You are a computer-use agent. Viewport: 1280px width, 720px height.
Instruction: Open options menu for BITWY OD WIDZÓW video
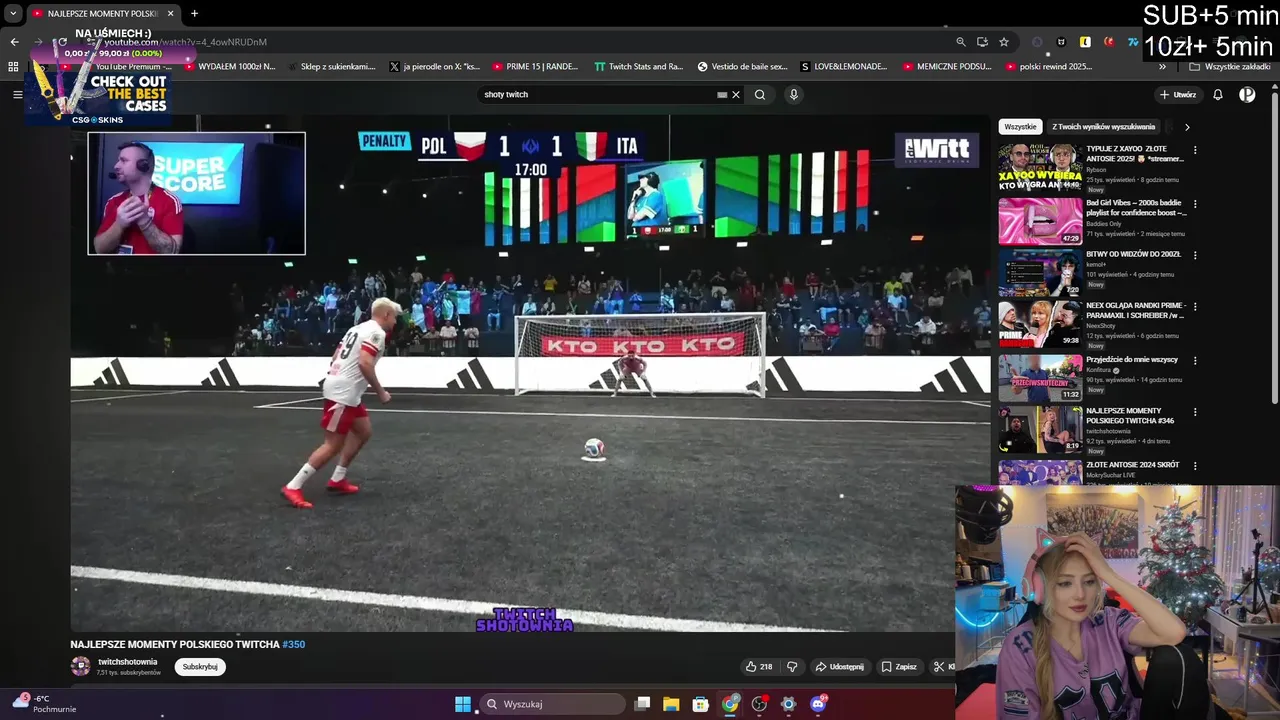point(1195,255)
